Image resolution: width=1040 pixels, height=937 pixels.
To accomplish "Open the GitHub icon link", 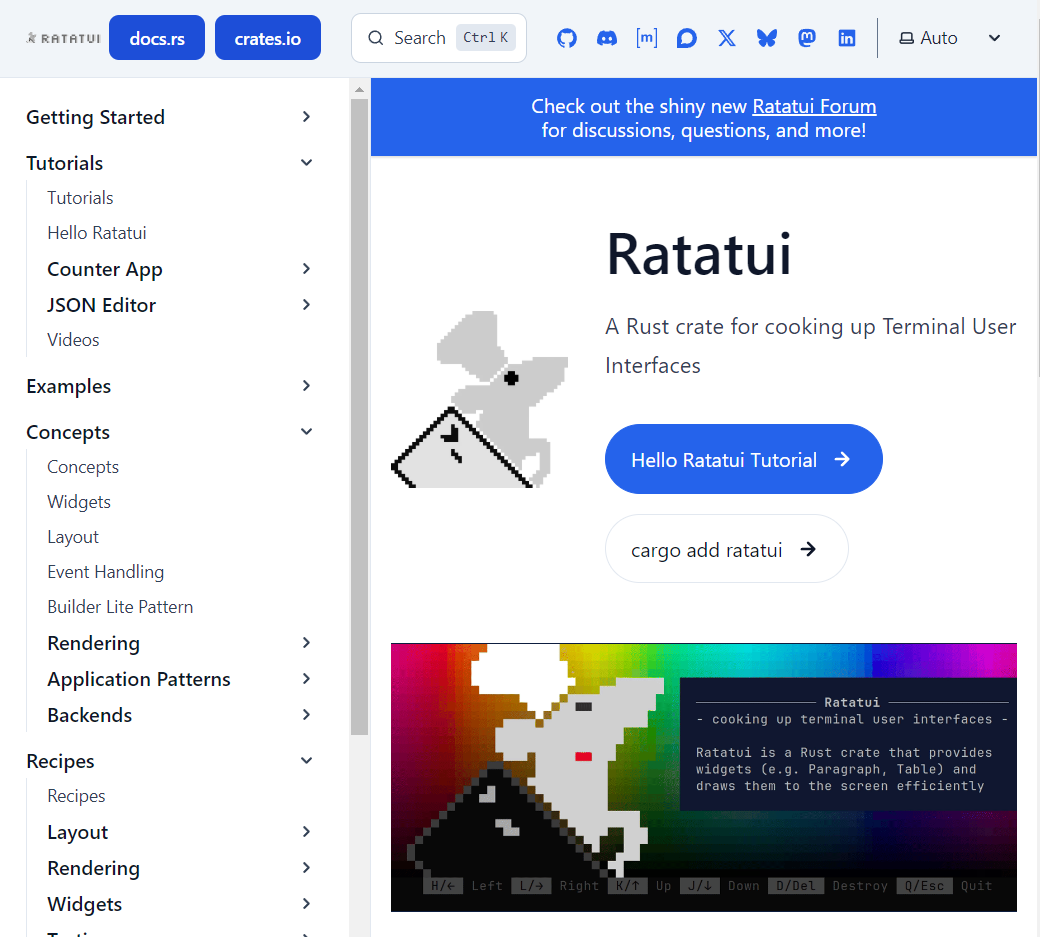I will (567, 38).
